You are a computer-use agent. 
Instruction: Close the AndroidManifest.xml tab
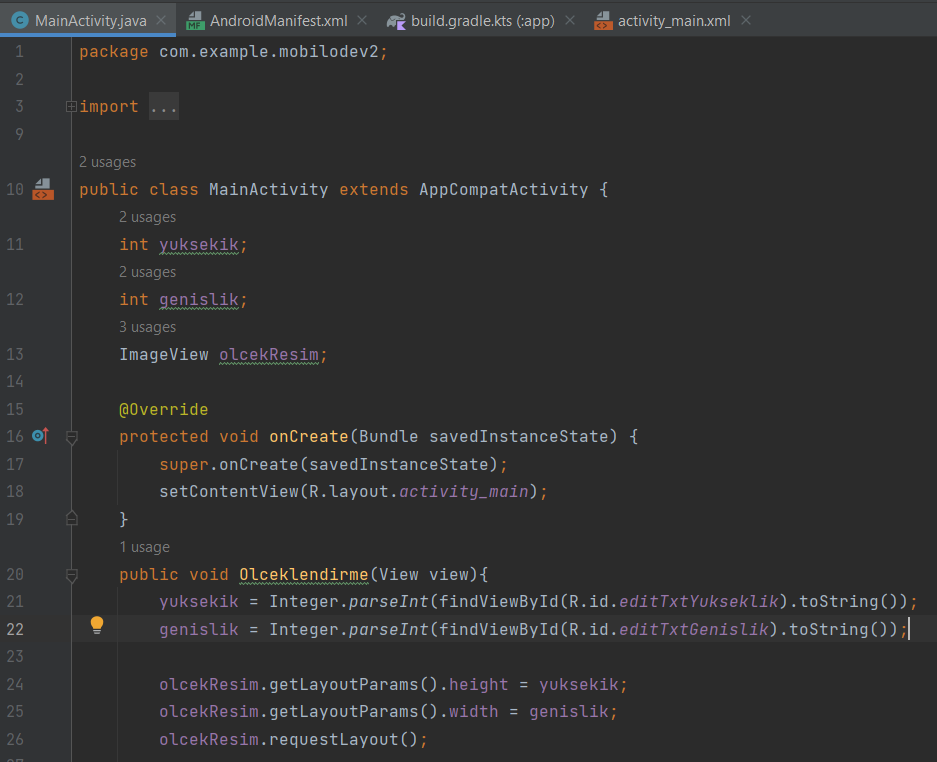(362, 20)
